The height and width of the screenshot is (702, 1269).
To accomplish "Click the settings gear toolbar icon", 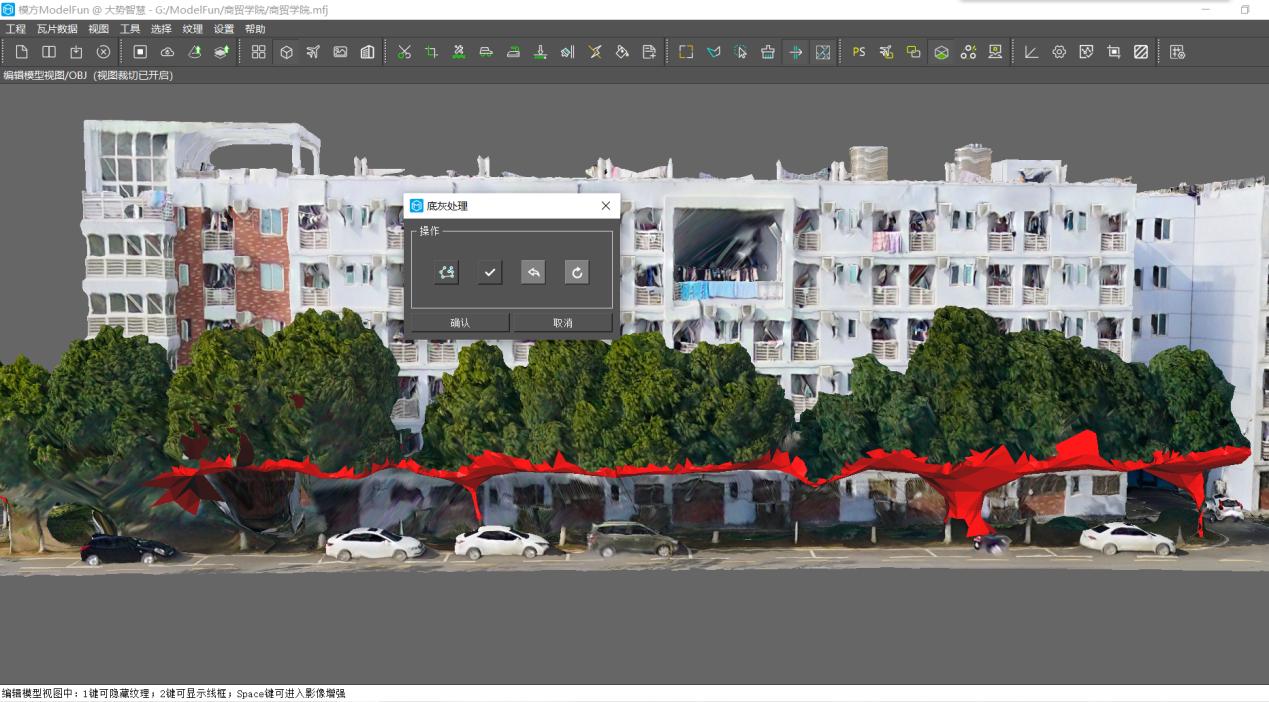I will click(x=1059, y=52).
